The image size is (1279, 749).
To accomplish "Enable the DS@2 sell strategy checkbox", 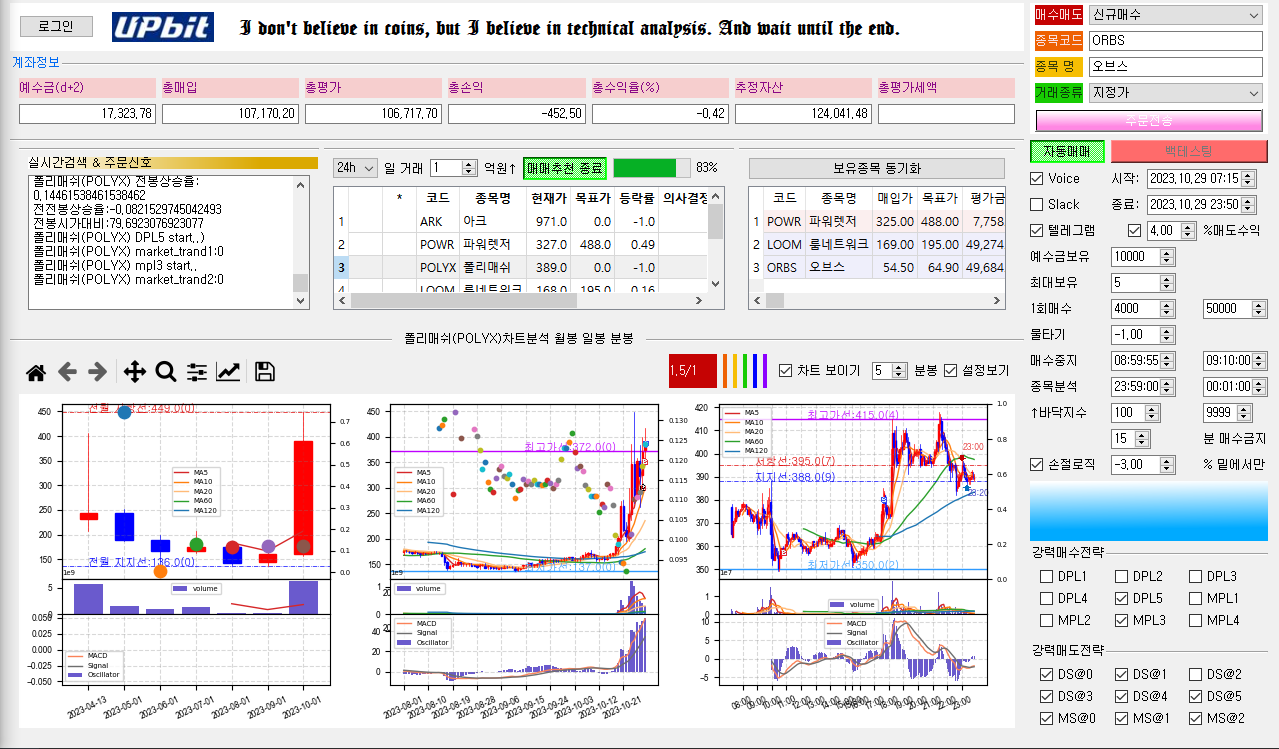I will 1195,674.
